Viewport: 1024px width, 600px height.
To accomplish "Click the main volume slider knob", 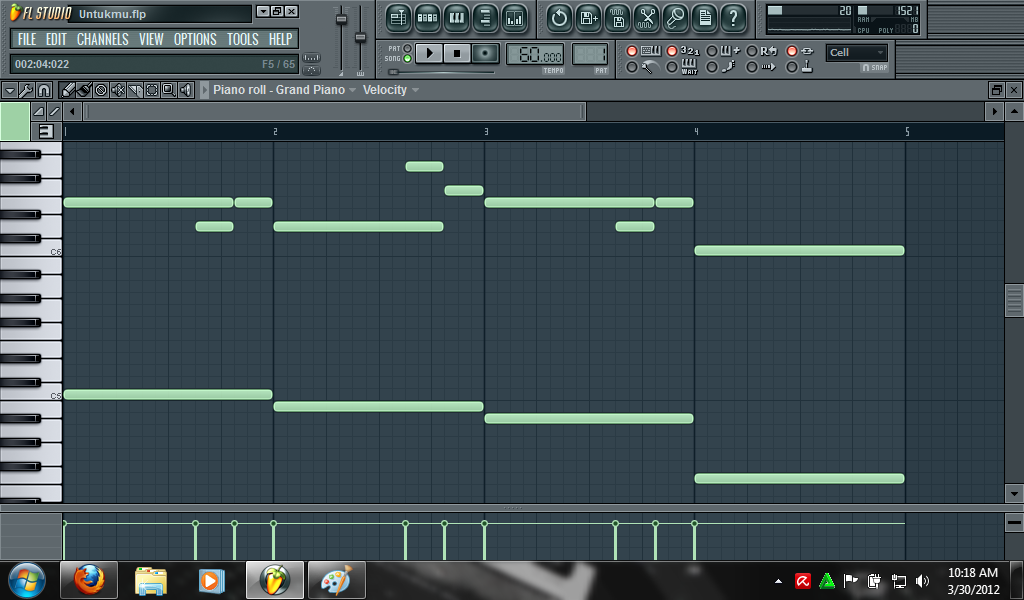I will coord(341,19).
